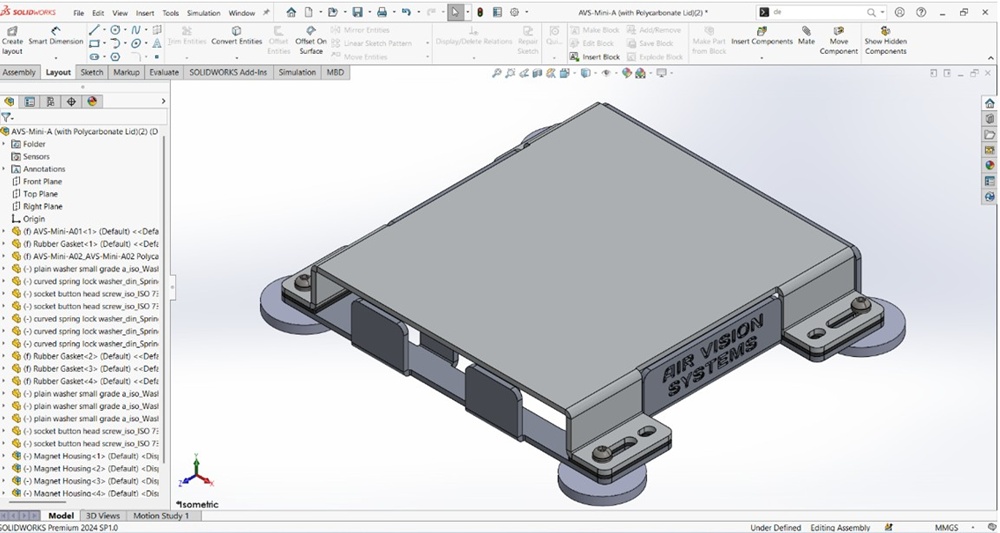The width and height of the screenshot is (1000, 533).
Task: Open the SOLIDWORKS Add-Ins tab
Action: point(228,73)
